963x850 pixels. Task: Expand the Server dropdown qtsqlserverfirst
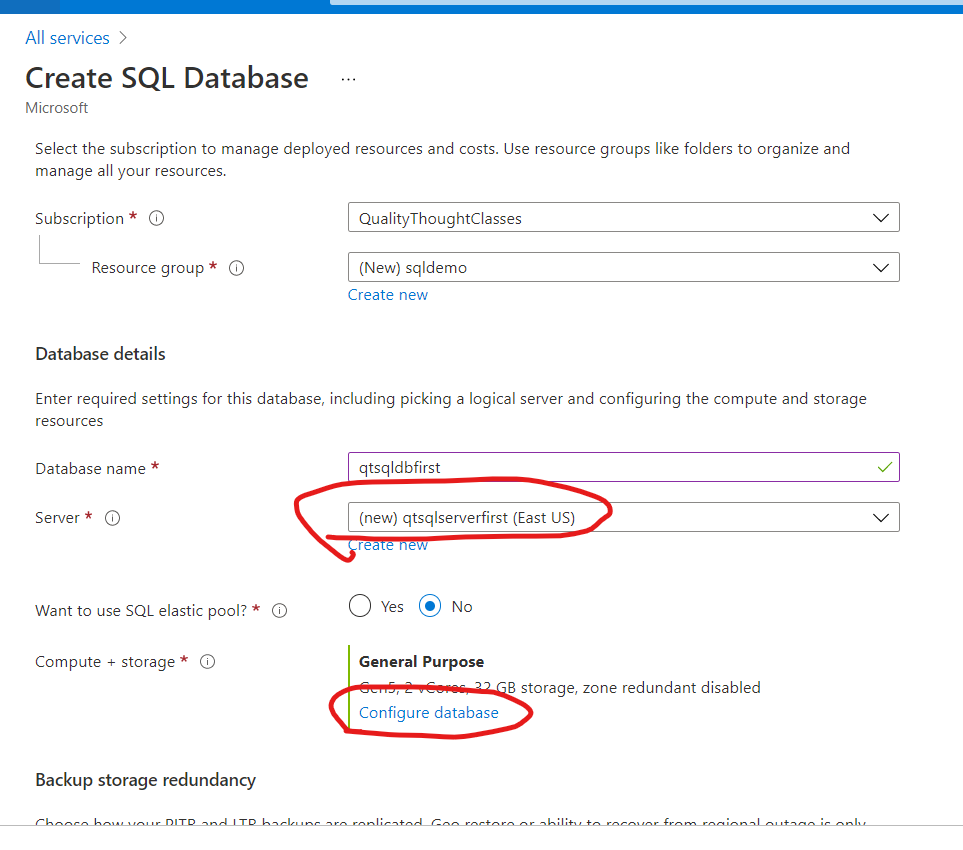[623, 517]
